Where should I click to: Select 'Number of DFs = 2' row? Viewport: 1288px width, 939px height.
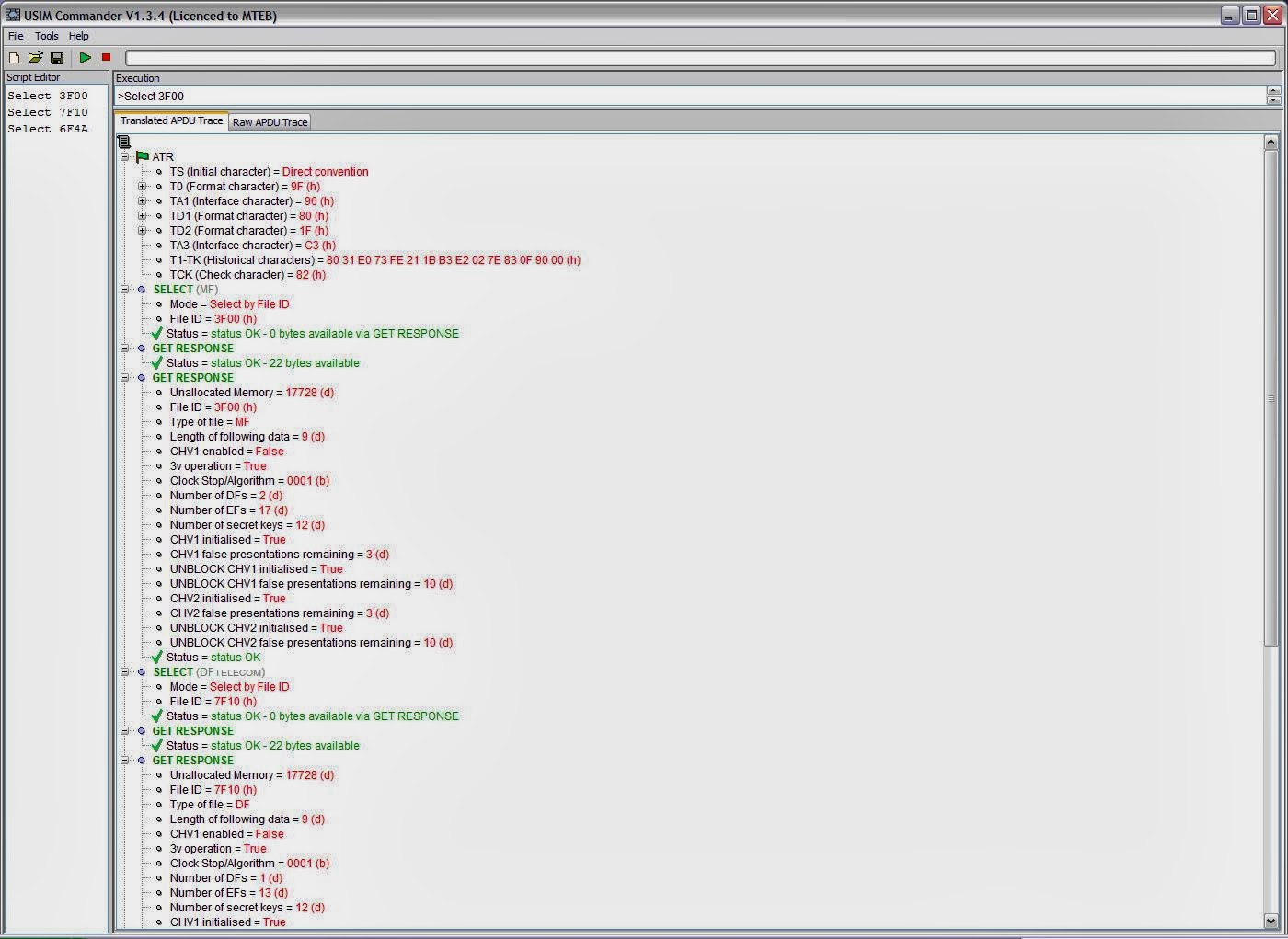(226, 496)
